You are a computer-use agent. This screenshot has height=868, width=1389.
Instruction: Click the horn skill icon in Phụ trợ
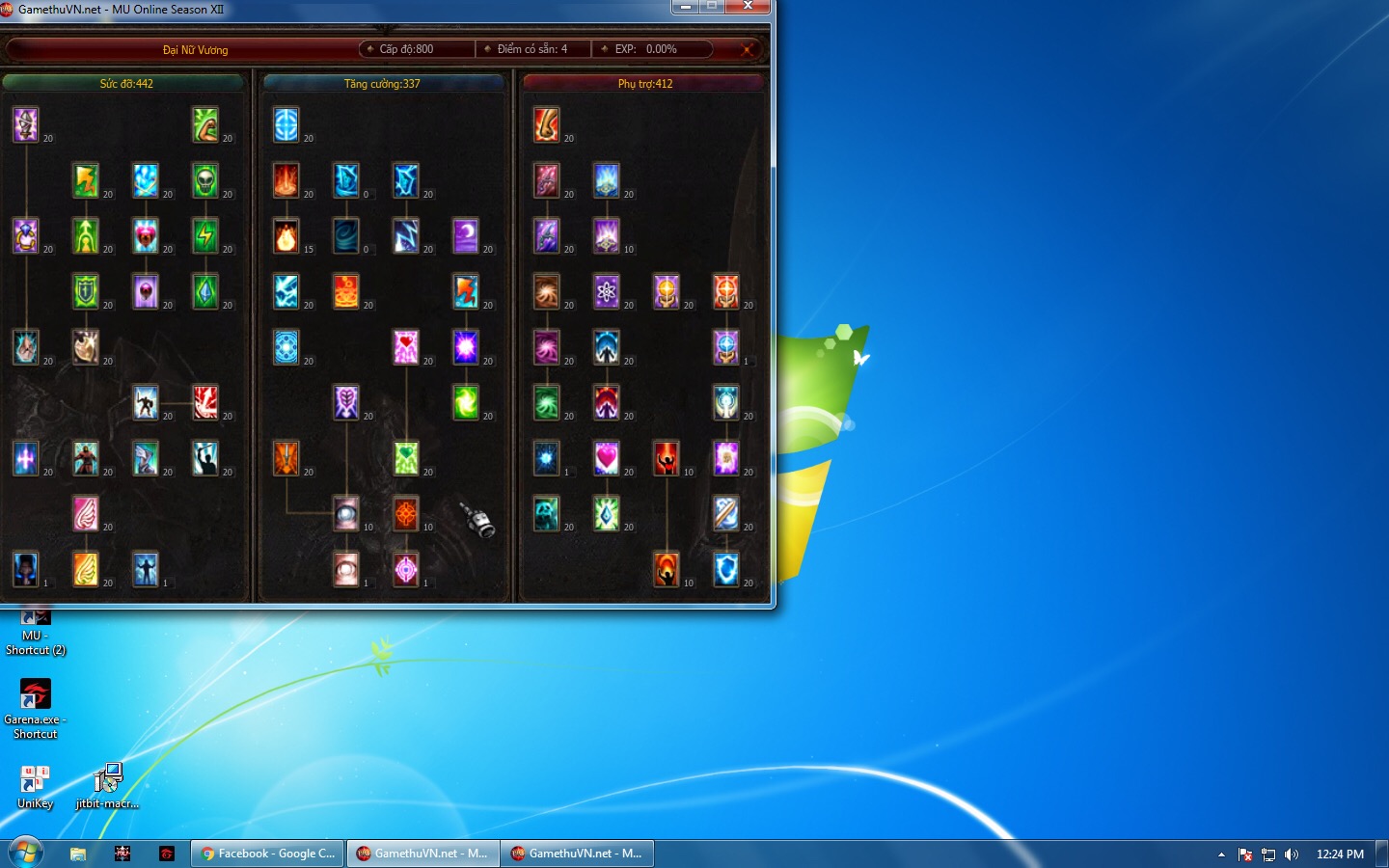[547, 124]
